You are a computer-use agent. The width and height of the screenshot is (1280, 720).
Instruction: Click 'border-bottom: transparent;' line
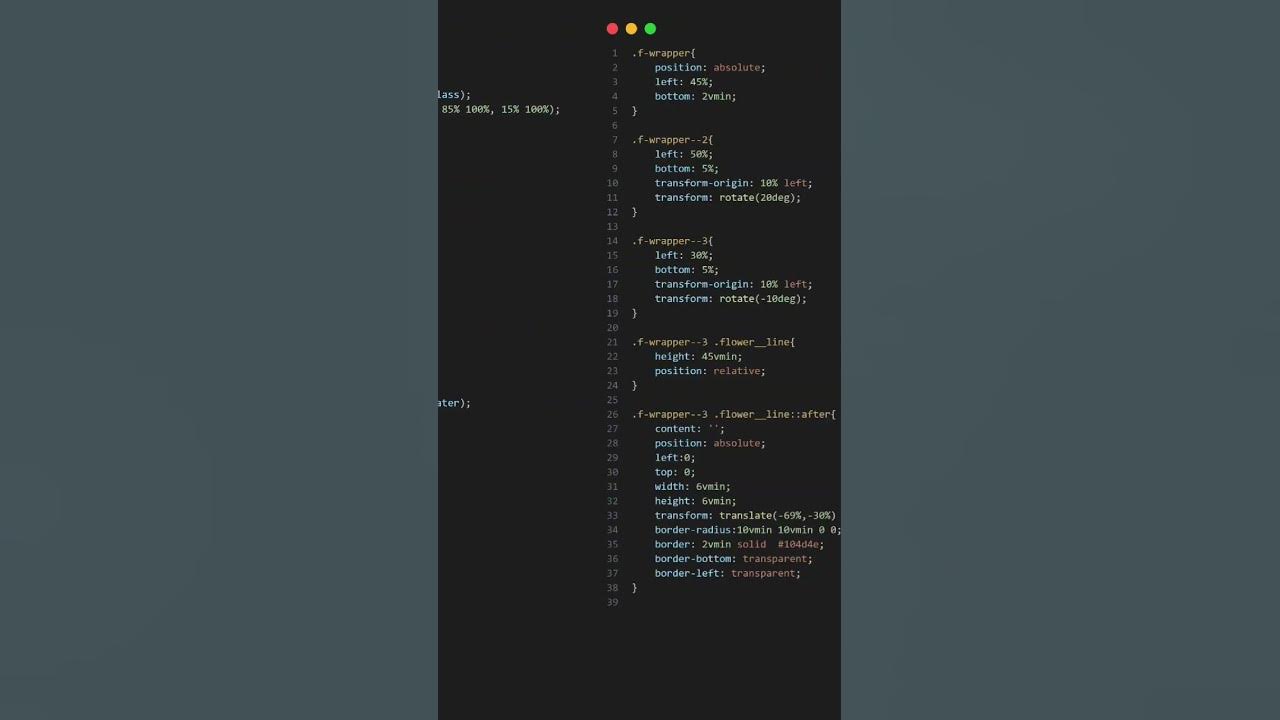(x=734, y=559)
